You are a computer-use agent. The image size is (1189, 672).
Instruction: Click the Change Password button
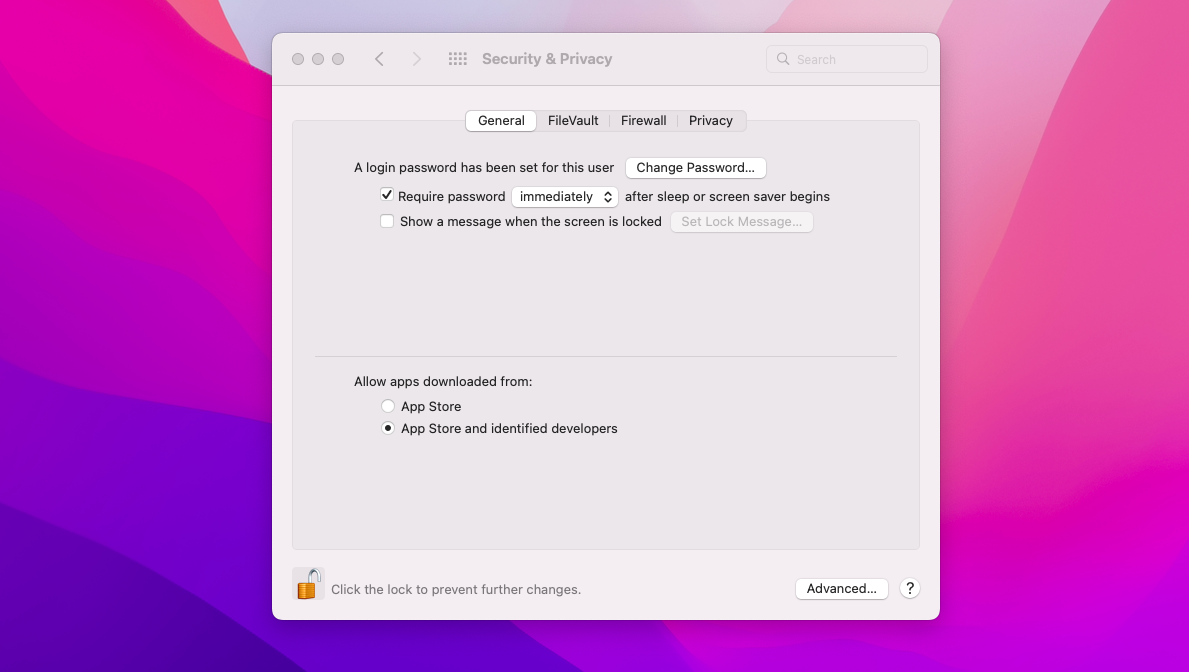(695, 167)
